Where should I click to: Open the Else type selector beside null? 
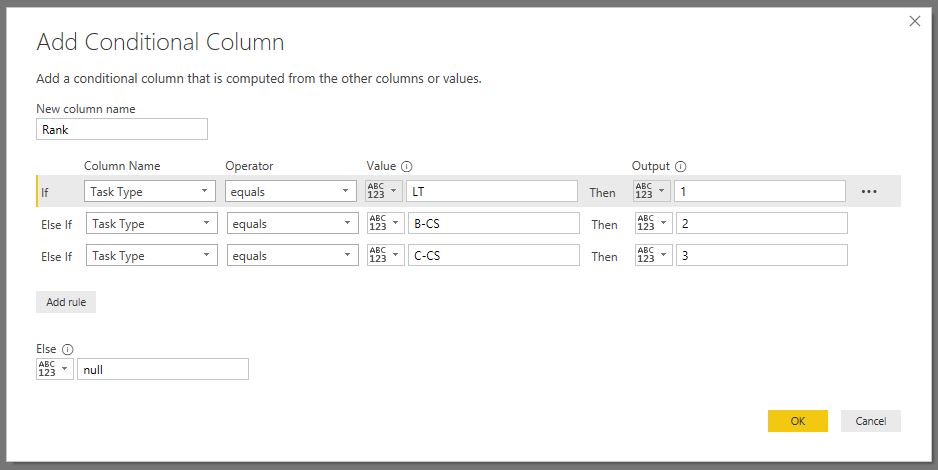coord(54,369)
